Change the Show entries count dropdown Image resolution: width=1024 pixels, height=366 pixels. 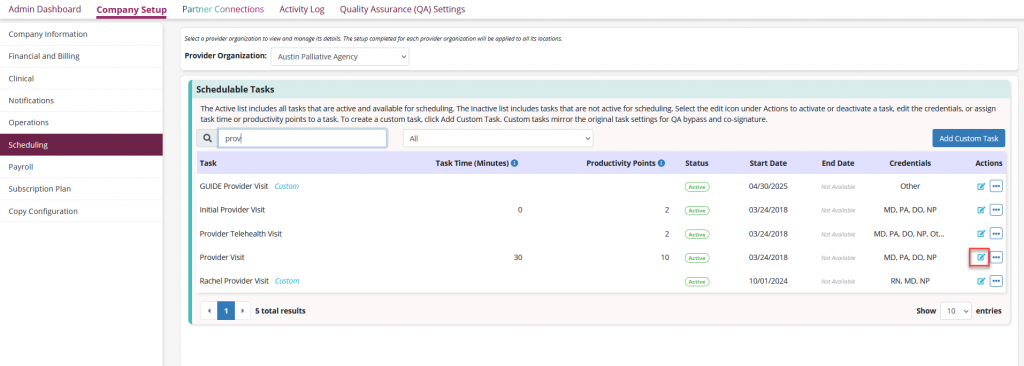955,311
